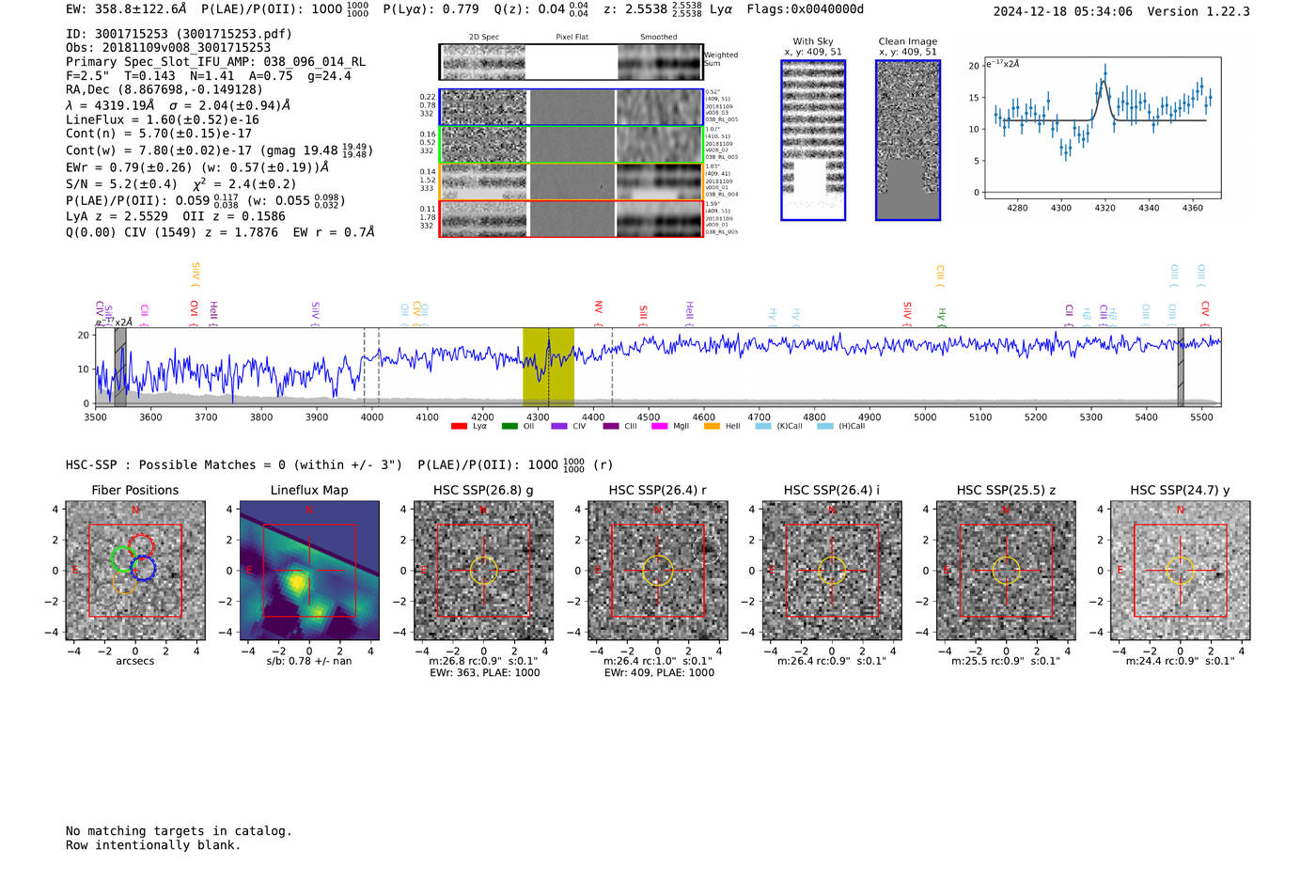Open the HSC SSP(26.4) i cutout
This screenshot has height=896, width=1316.
tap(832, 571)
